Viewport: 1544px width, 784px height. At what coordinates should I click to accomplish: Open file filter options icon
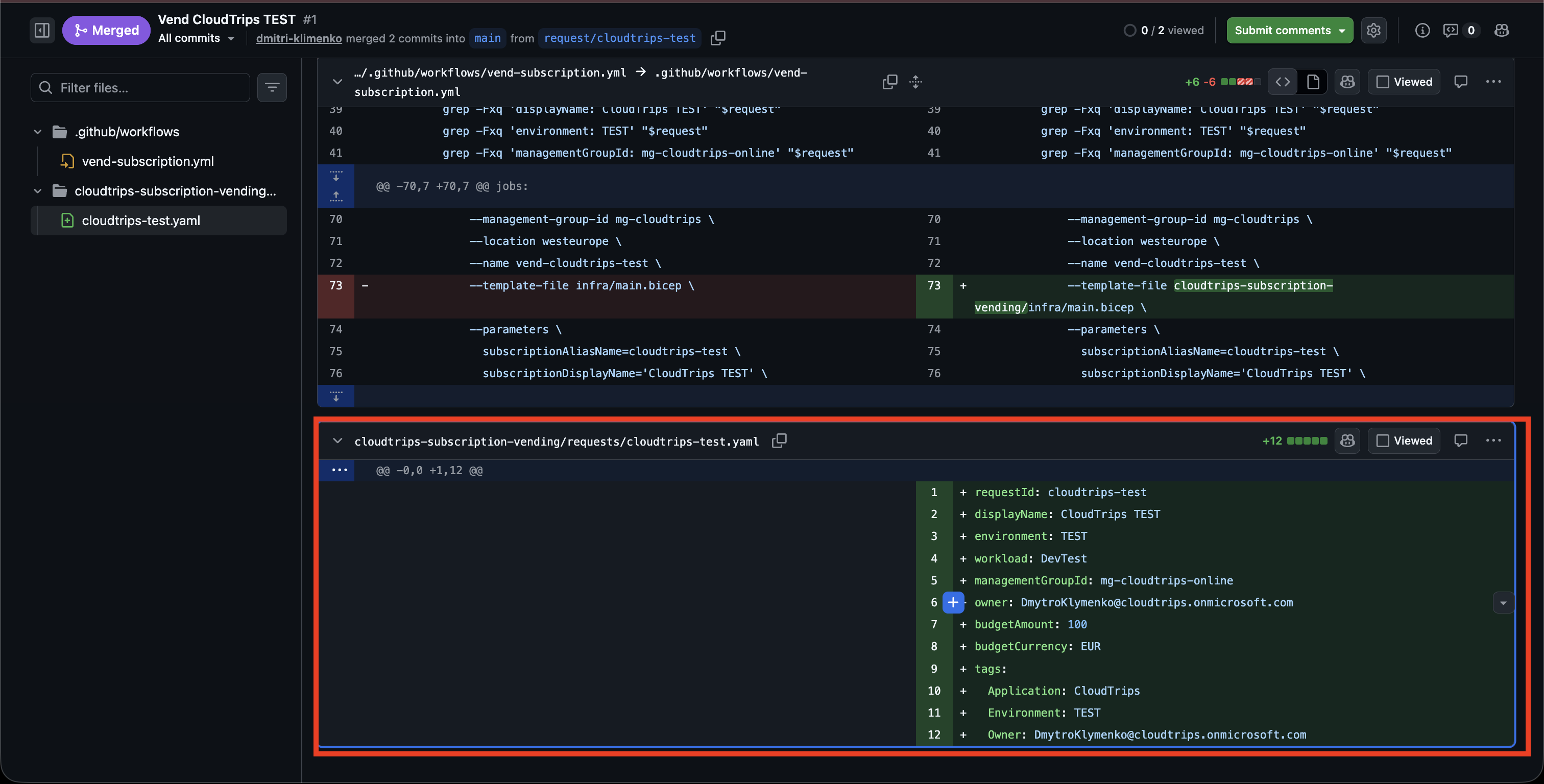[x=272, y=87]
